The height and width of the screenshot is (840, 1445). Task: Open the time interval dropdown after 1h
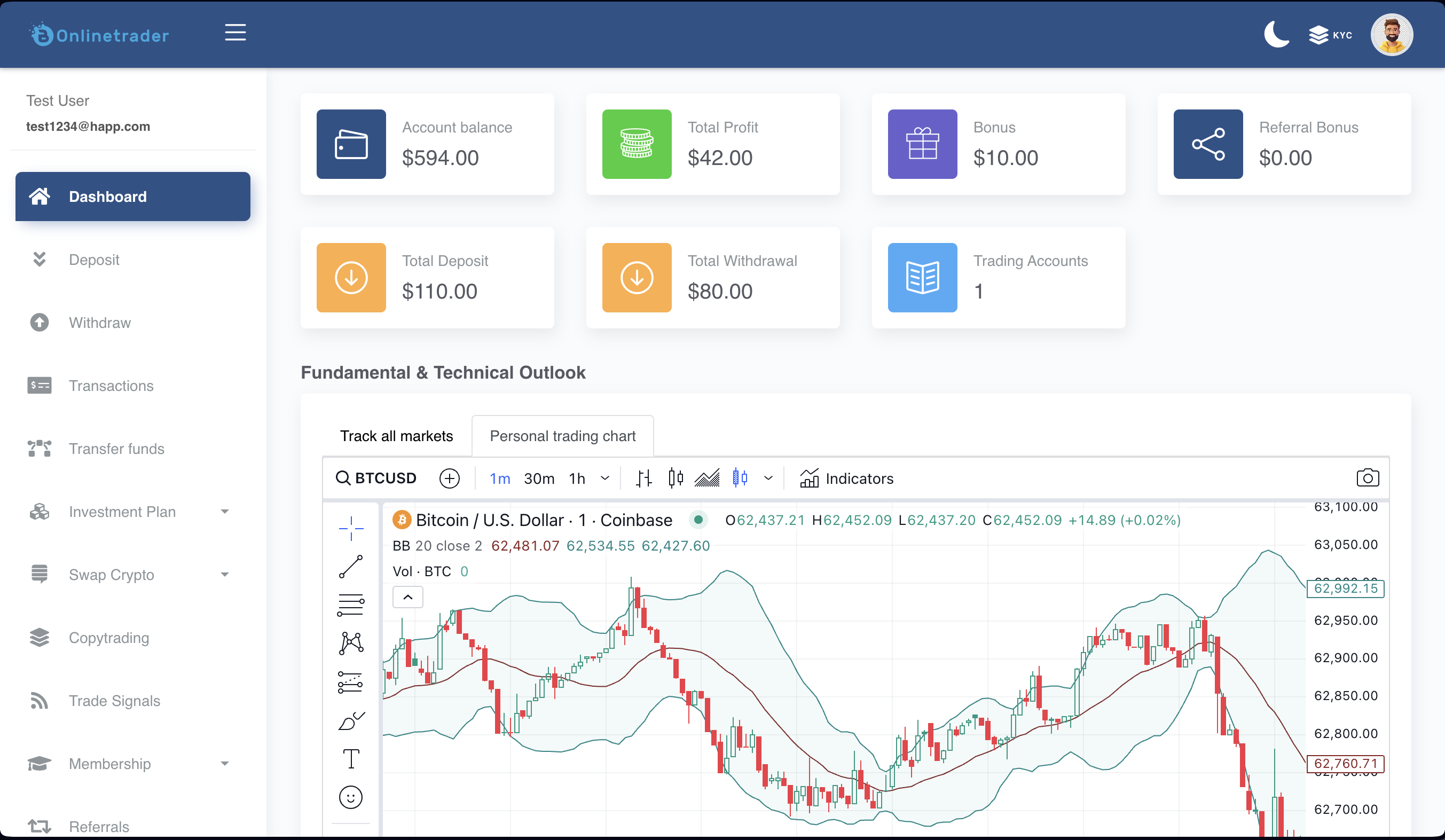605,478
